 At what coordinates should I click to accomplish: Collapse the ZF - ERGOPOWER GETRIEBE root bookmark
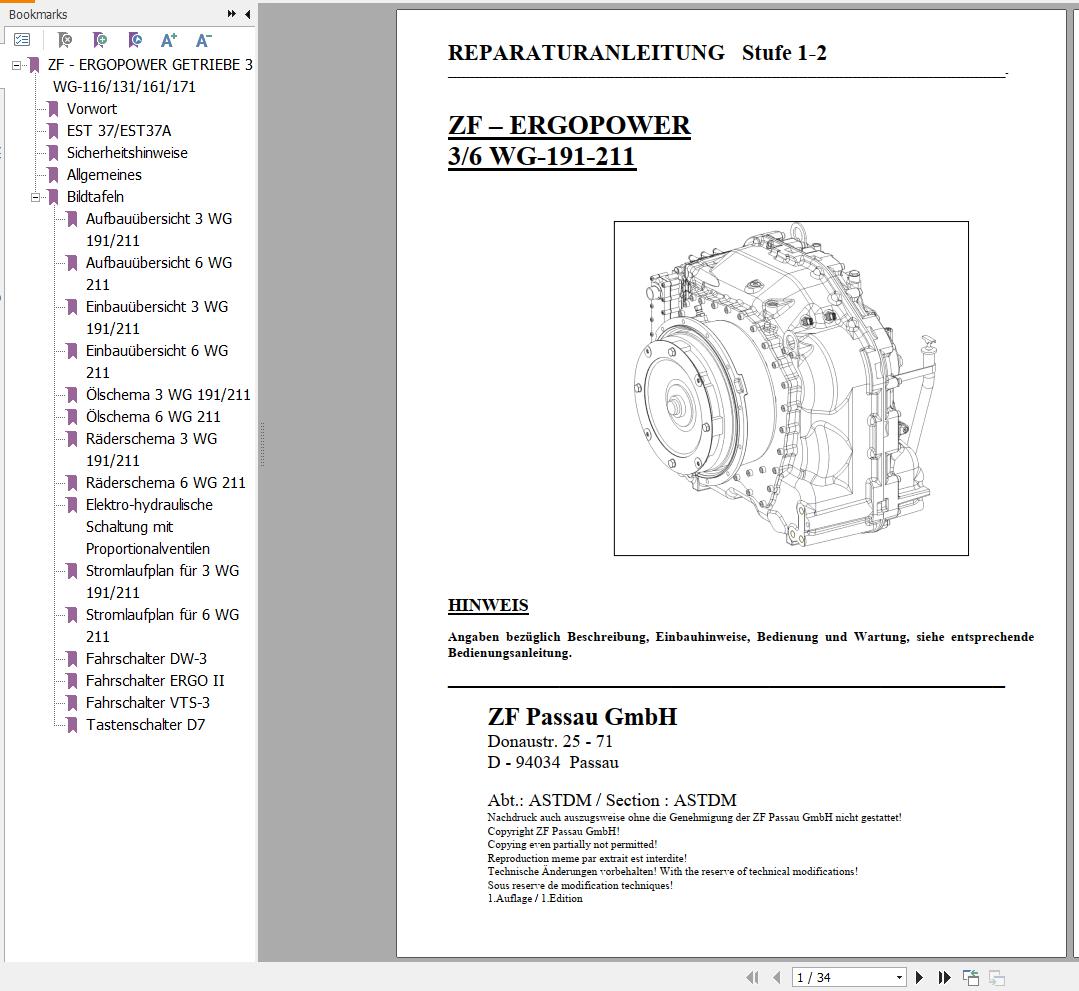click(16, 65)
